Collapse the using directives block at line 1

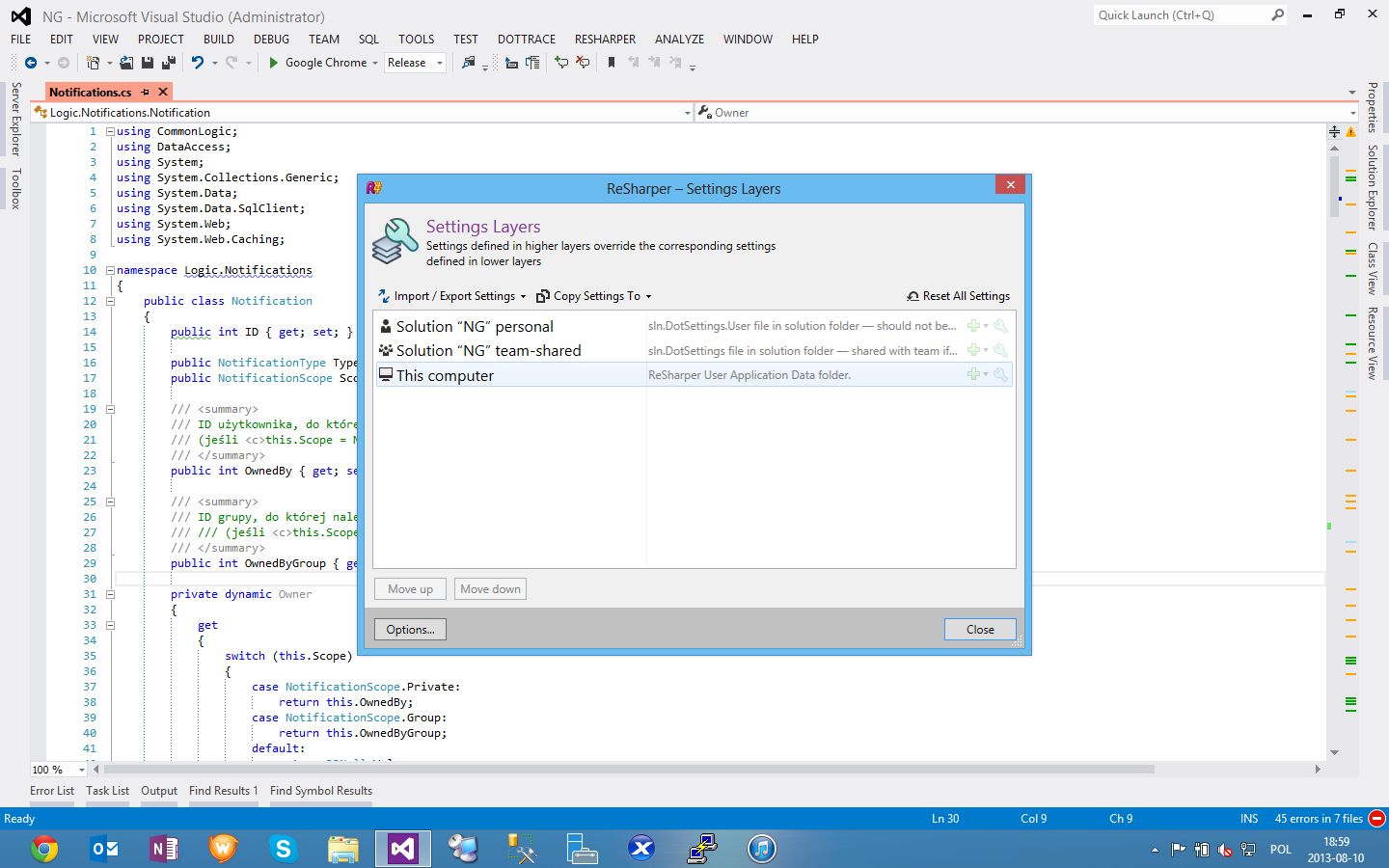tap(110, 131)
